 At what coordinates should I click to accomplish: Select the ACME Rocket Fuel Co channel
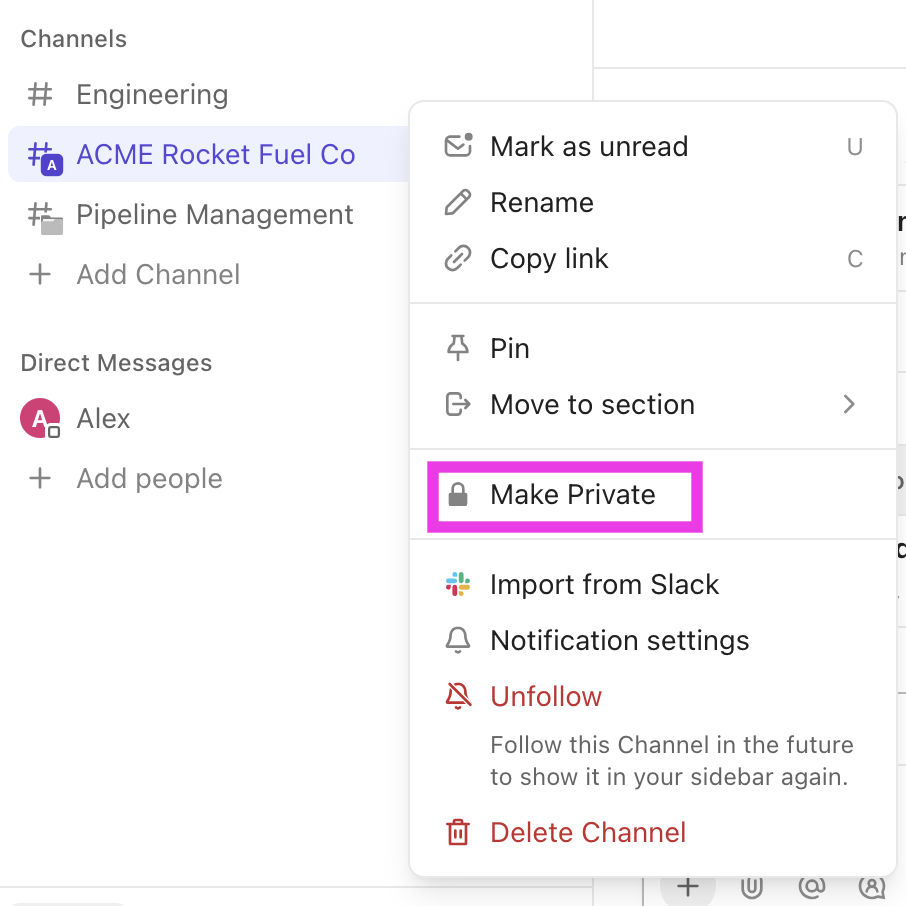(215, 155)
